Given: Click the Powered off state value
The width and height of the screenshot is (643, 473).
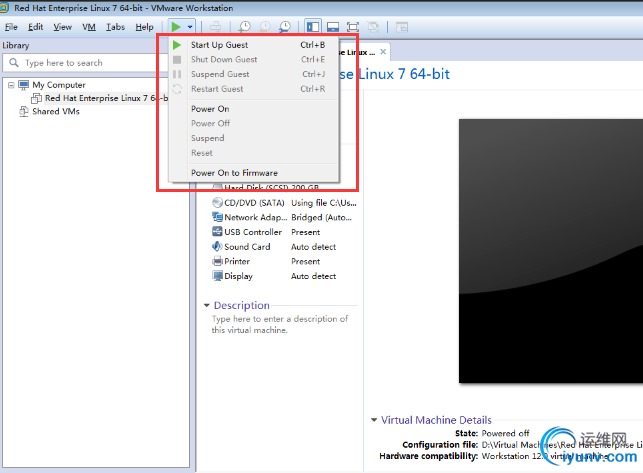Looking at the screenshot, I should (505, 433).
